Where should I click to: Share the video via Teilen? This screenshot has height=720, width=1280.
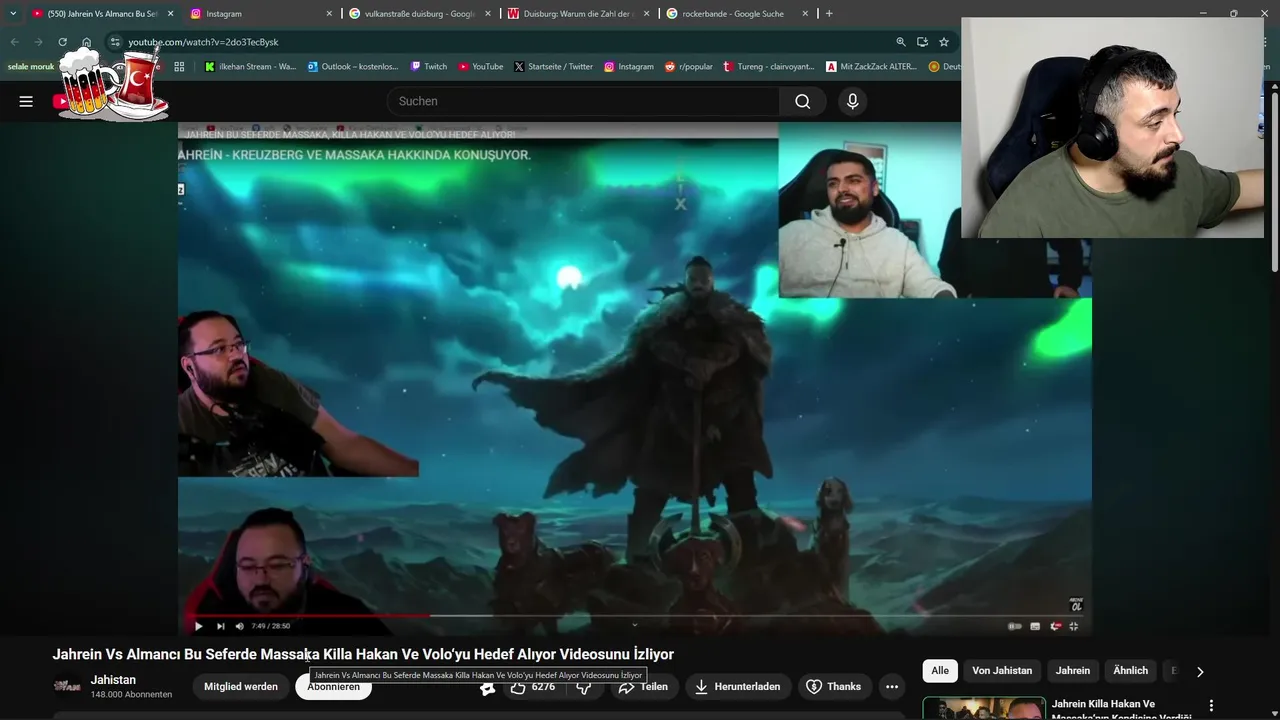[643, 687]
